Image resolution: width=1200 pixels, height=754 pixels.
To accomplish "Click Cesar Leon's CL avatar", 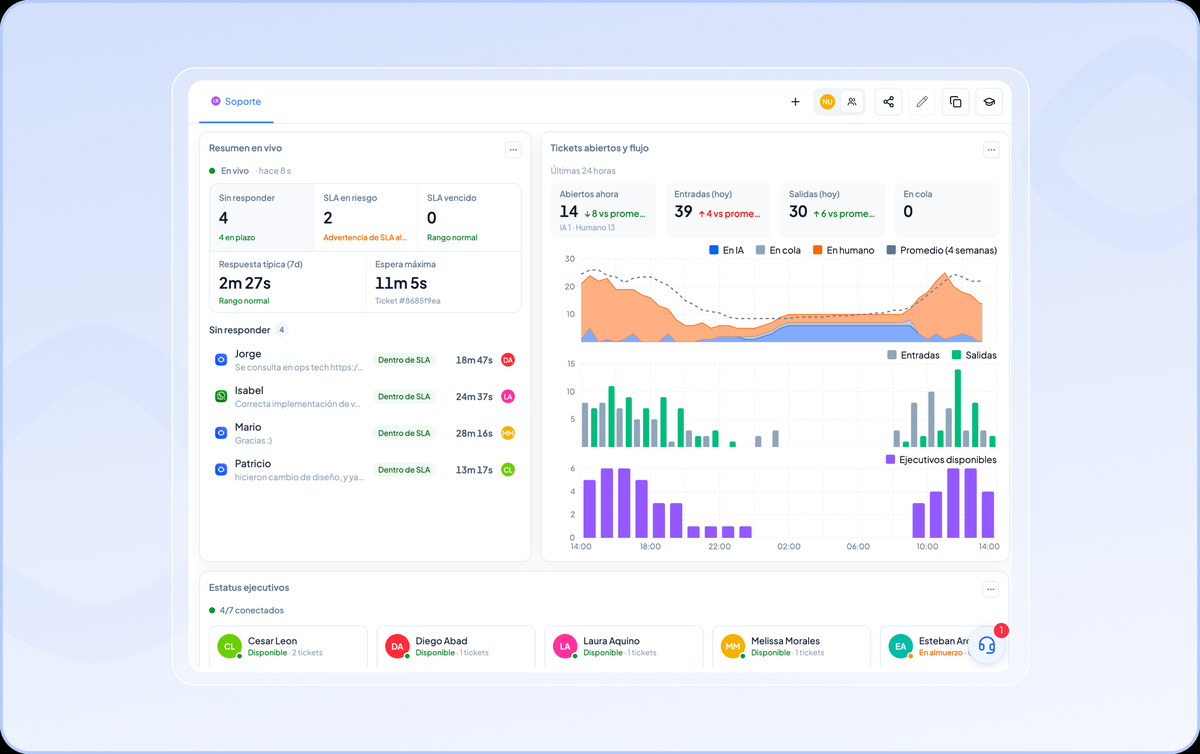I will click(x=230, y=646).
